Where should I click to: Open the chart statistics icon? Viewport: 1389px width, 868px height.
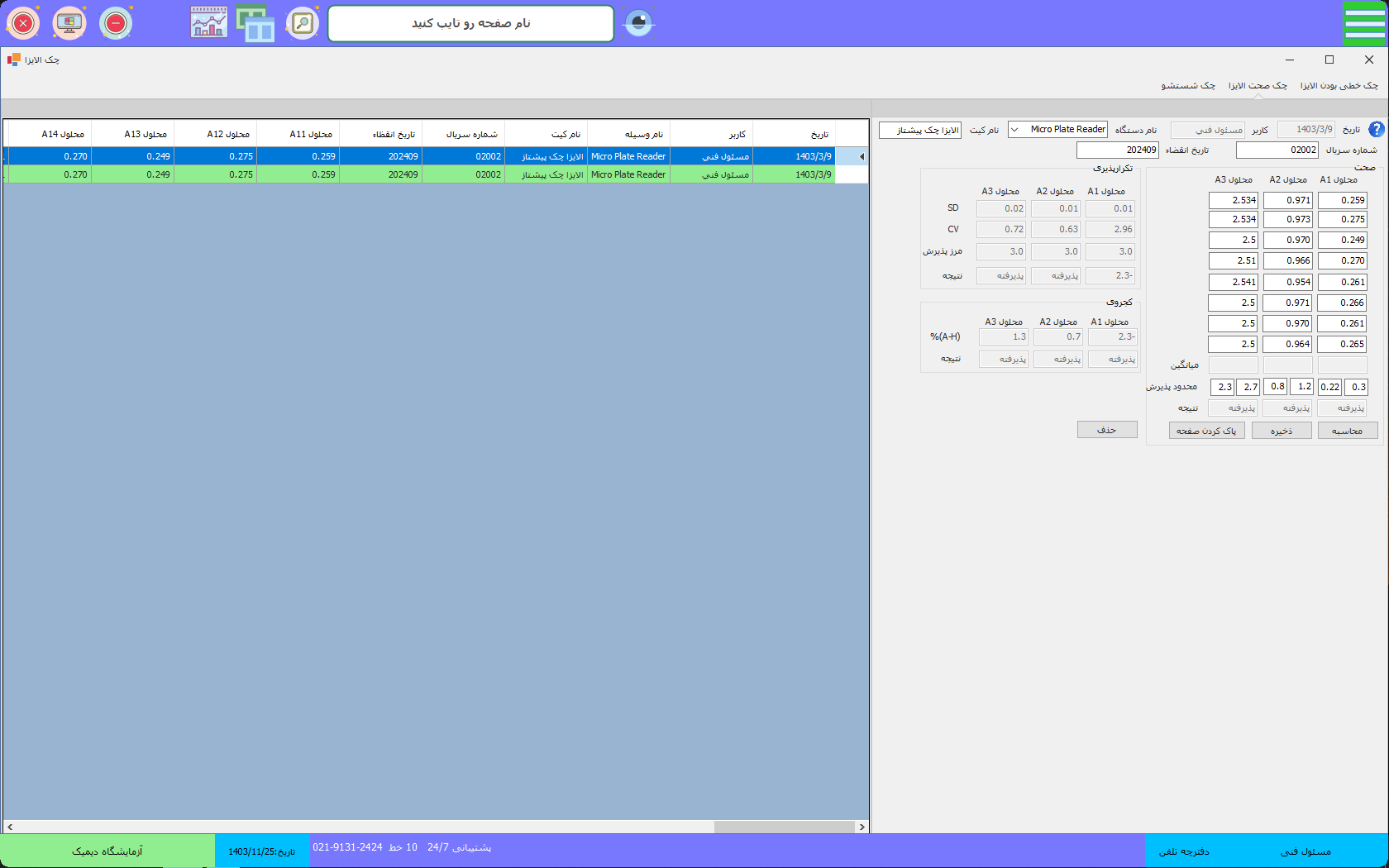(x=208, y=23)
